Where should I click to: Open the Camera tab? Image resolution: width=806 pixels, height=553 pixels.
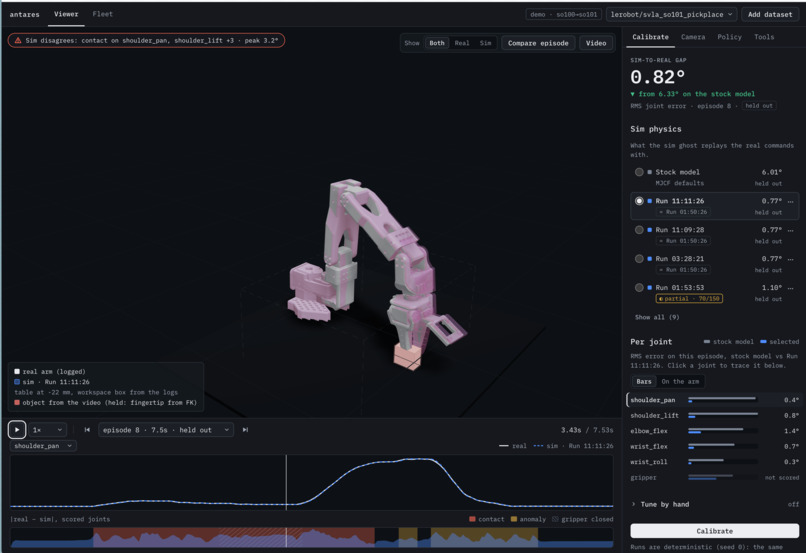(x=693, y=37)
